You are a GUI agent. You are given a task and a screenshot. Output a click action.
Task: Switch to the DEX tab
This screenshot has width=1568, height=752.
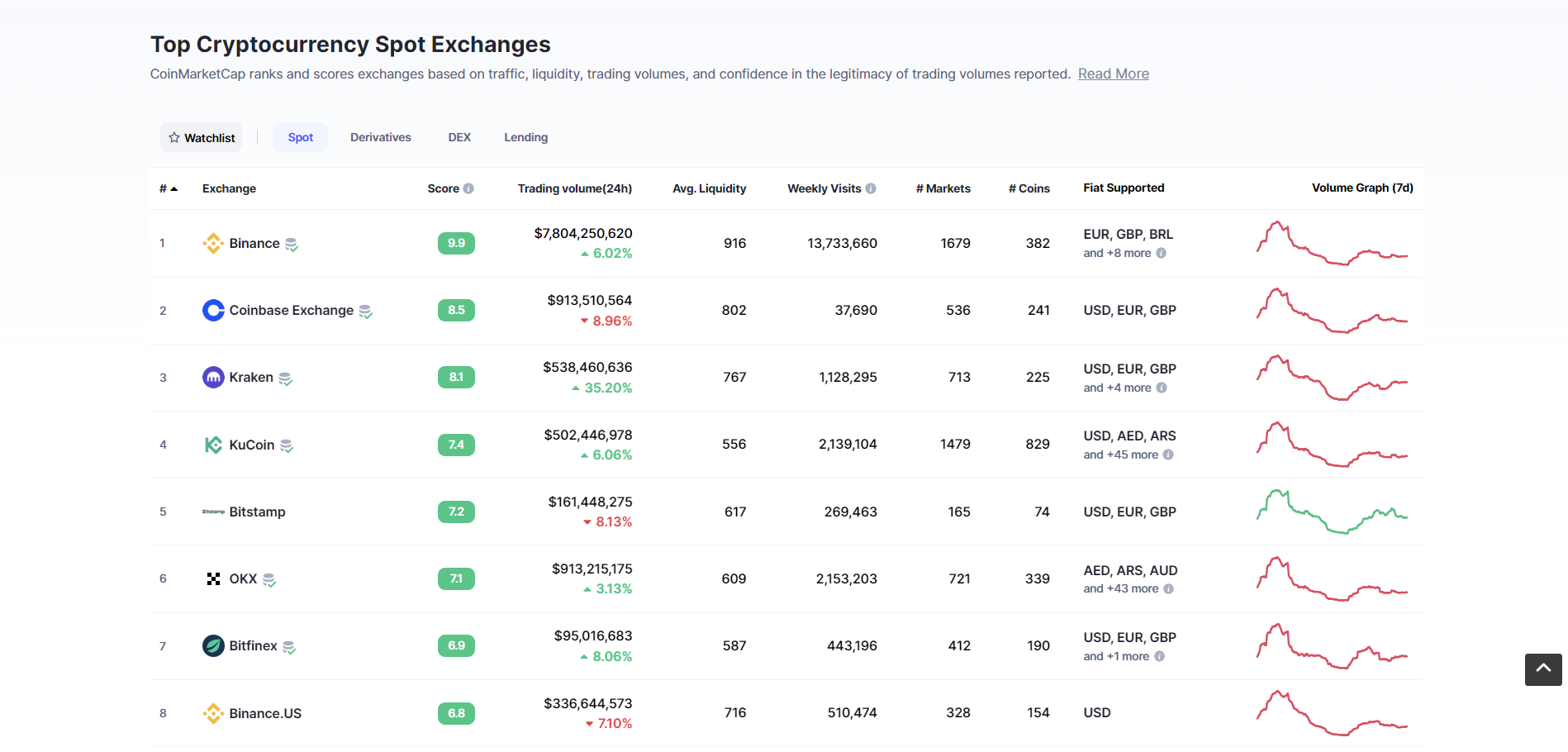point(459,137)
